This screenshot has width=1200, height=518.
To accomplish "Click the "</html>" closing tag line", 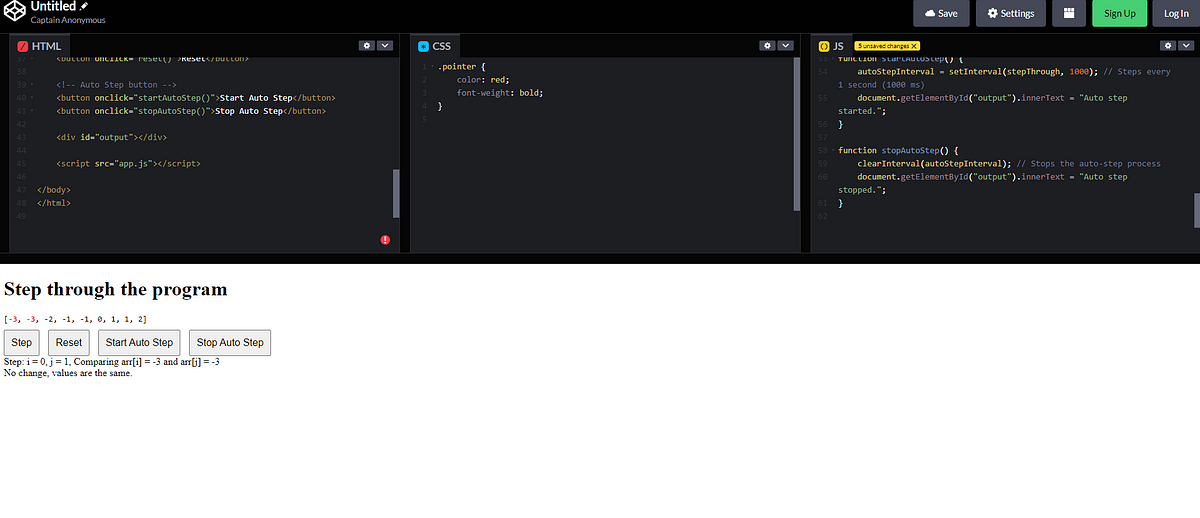I will (x=53, y=202).
